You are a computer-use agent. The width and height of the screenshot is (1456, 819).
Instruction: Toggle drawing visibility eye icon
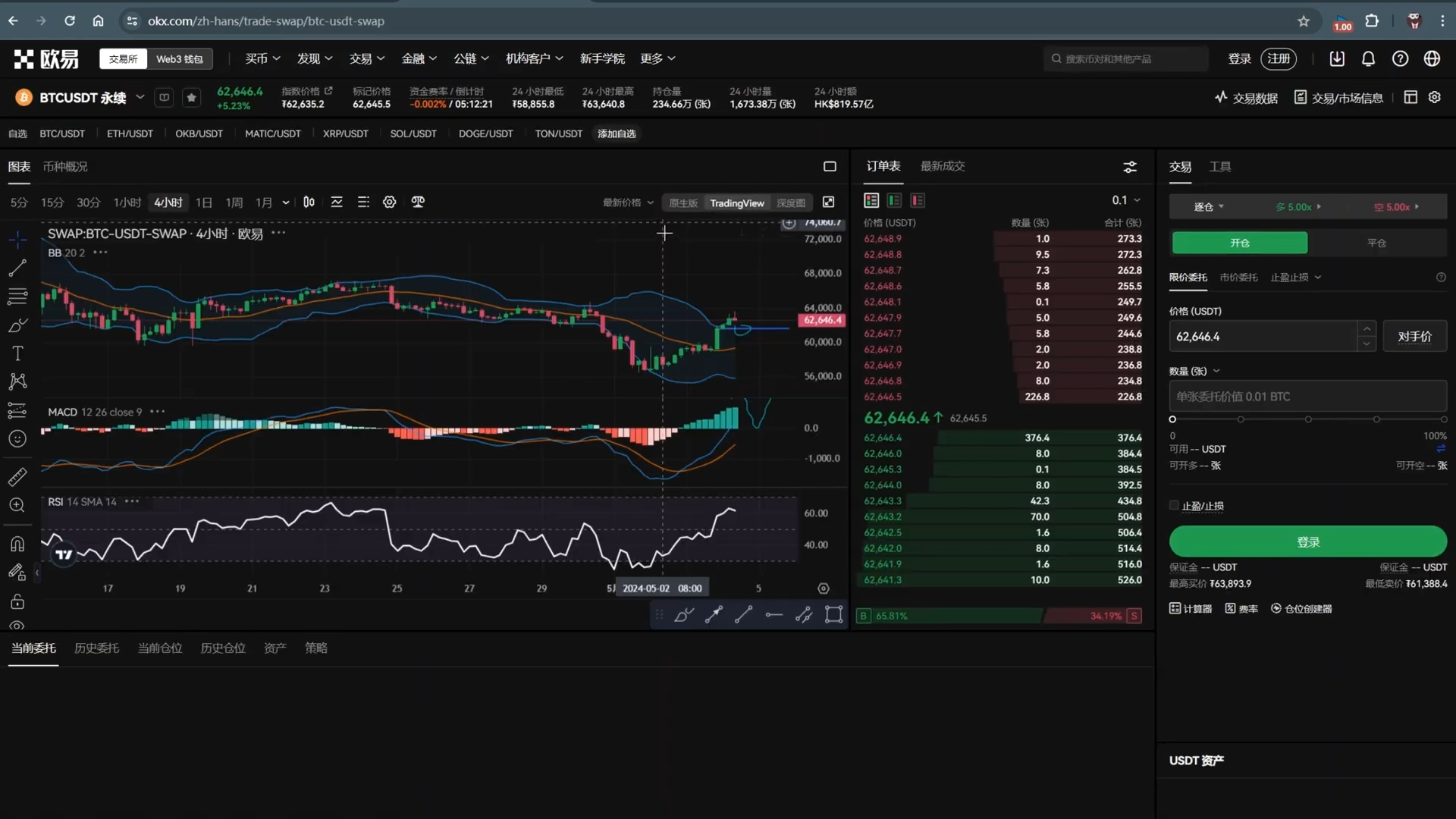click(17, 626)
